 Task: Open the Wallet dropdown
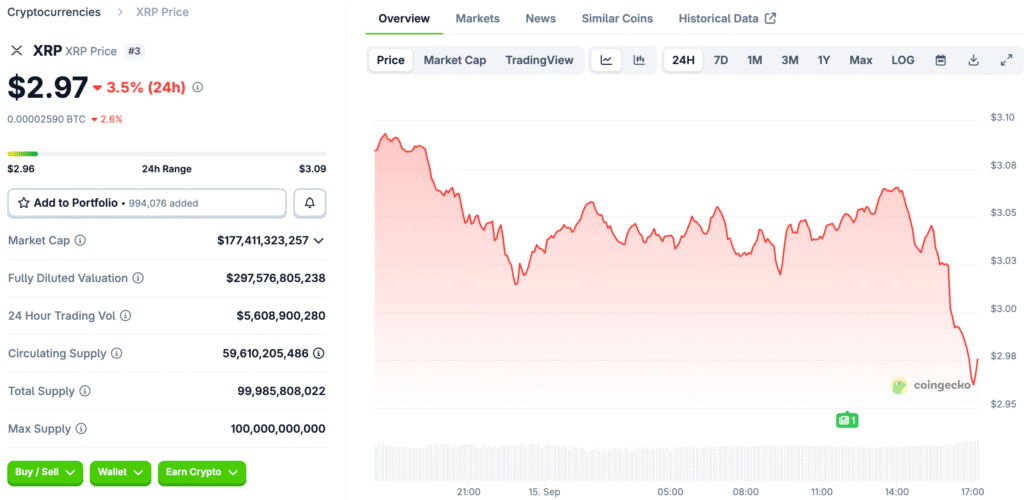pos(120,472)
